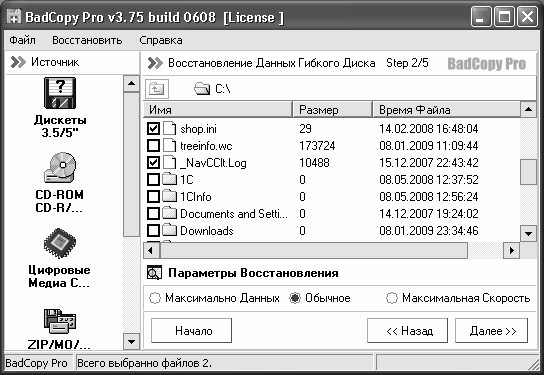
Task: Choose the CD-ROM CD-R source icon
Action: point(60,168)
